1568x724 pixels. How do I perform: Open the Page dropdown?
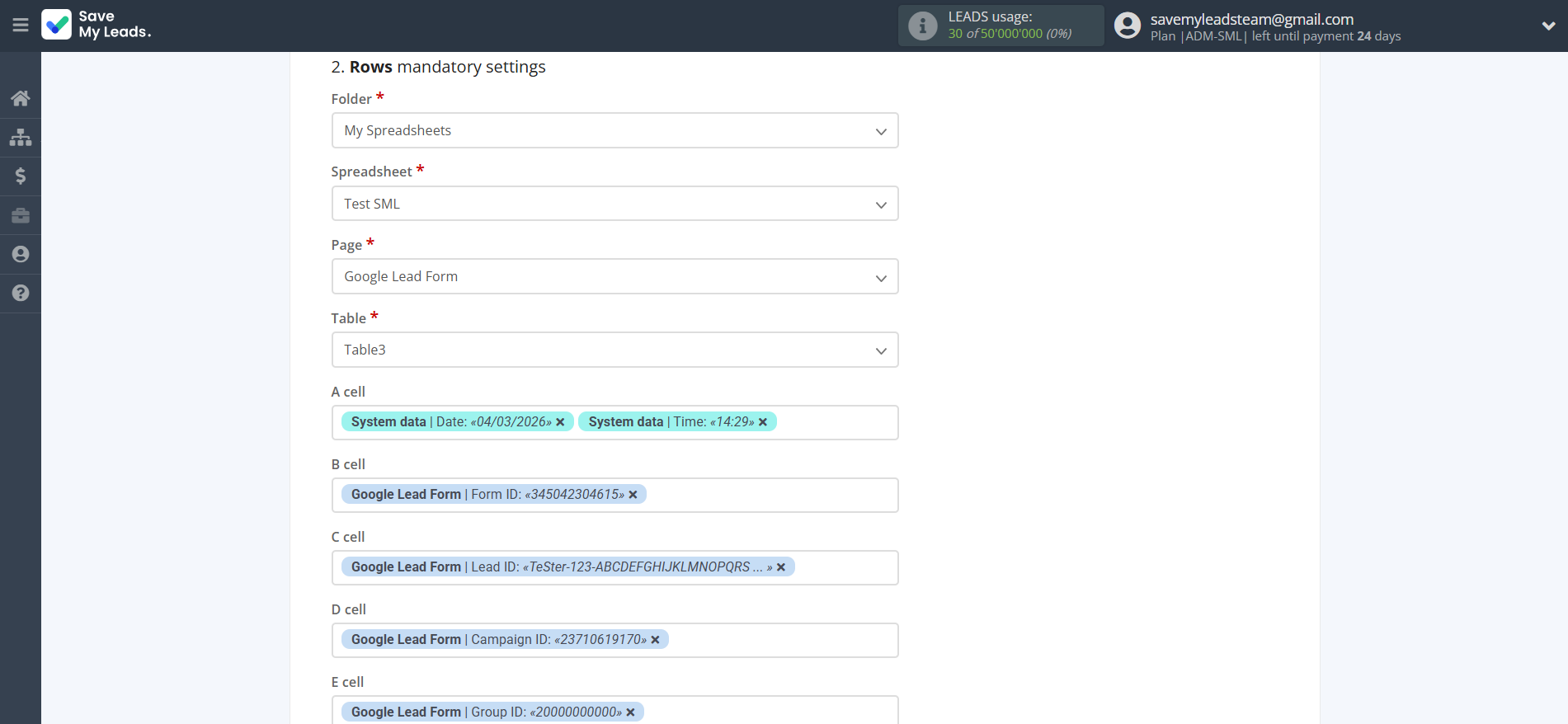614,277
